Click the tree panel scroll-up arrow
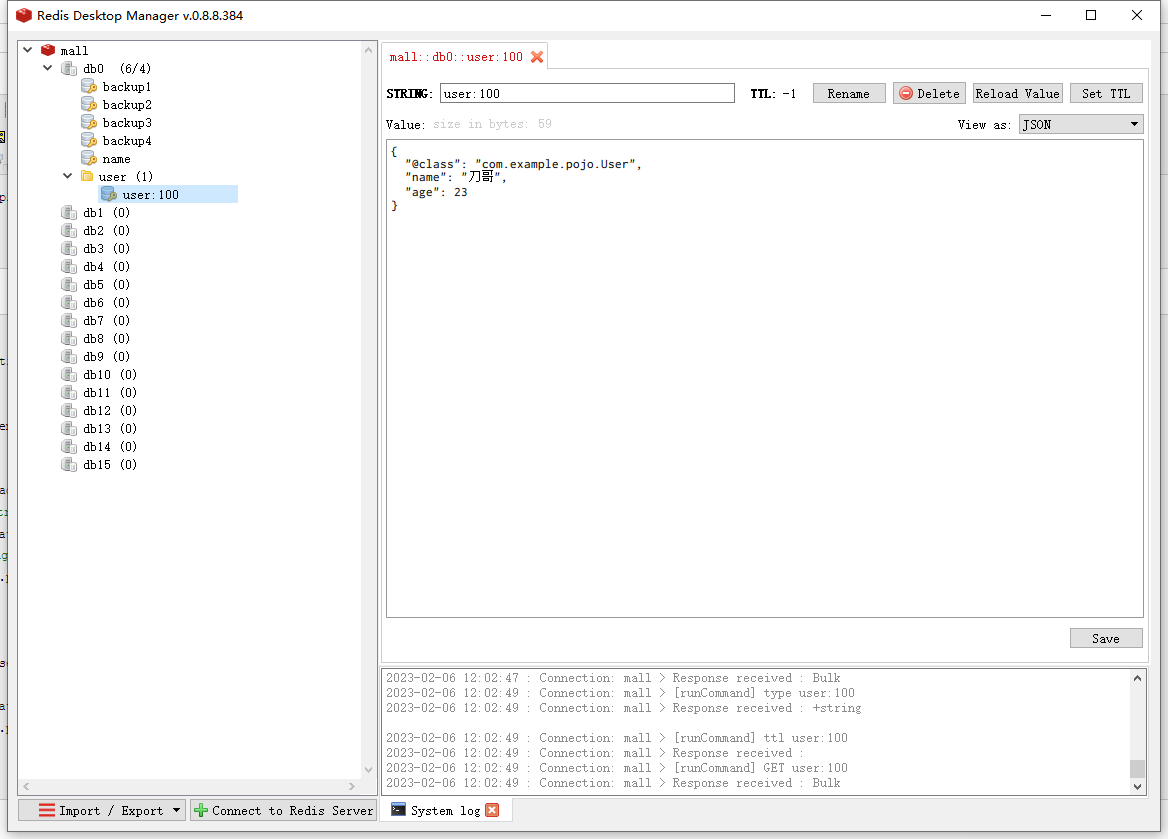Viewport: 1168px width, 839px height. [368, 50]
